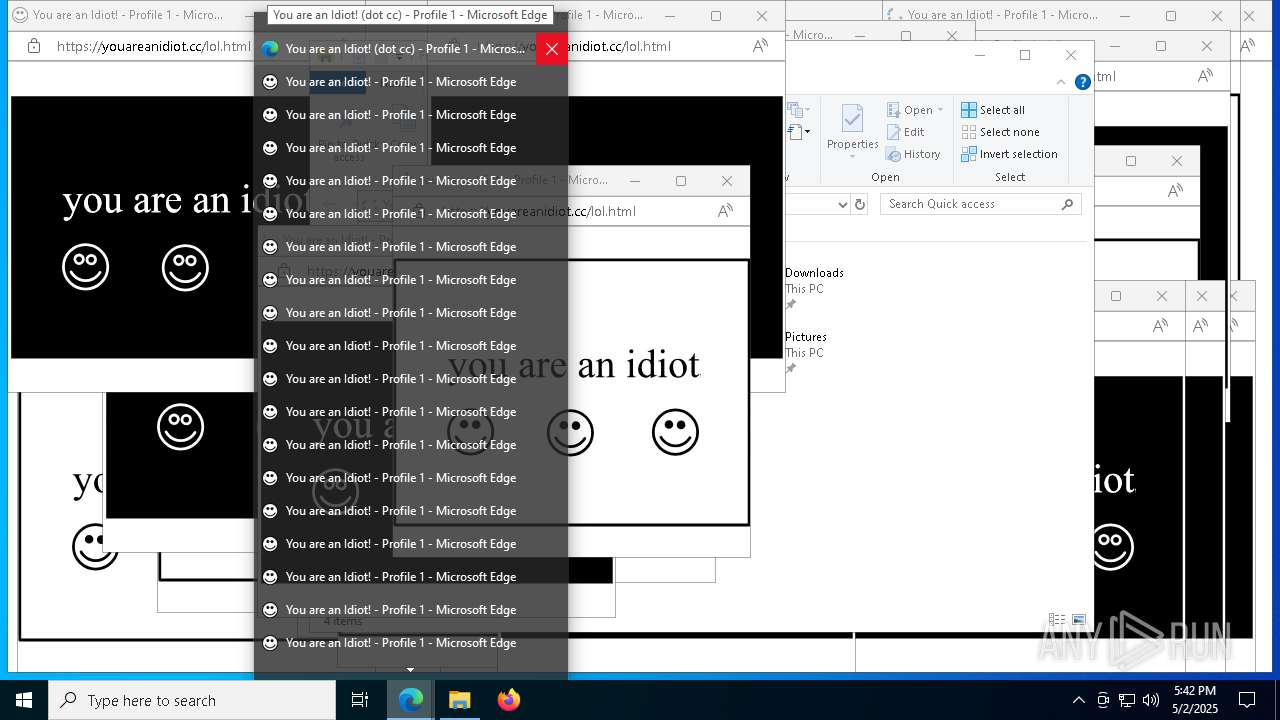Show hidden system tray icons
This screenshot has height=720, width=1280.
(x=1078, y=700)
